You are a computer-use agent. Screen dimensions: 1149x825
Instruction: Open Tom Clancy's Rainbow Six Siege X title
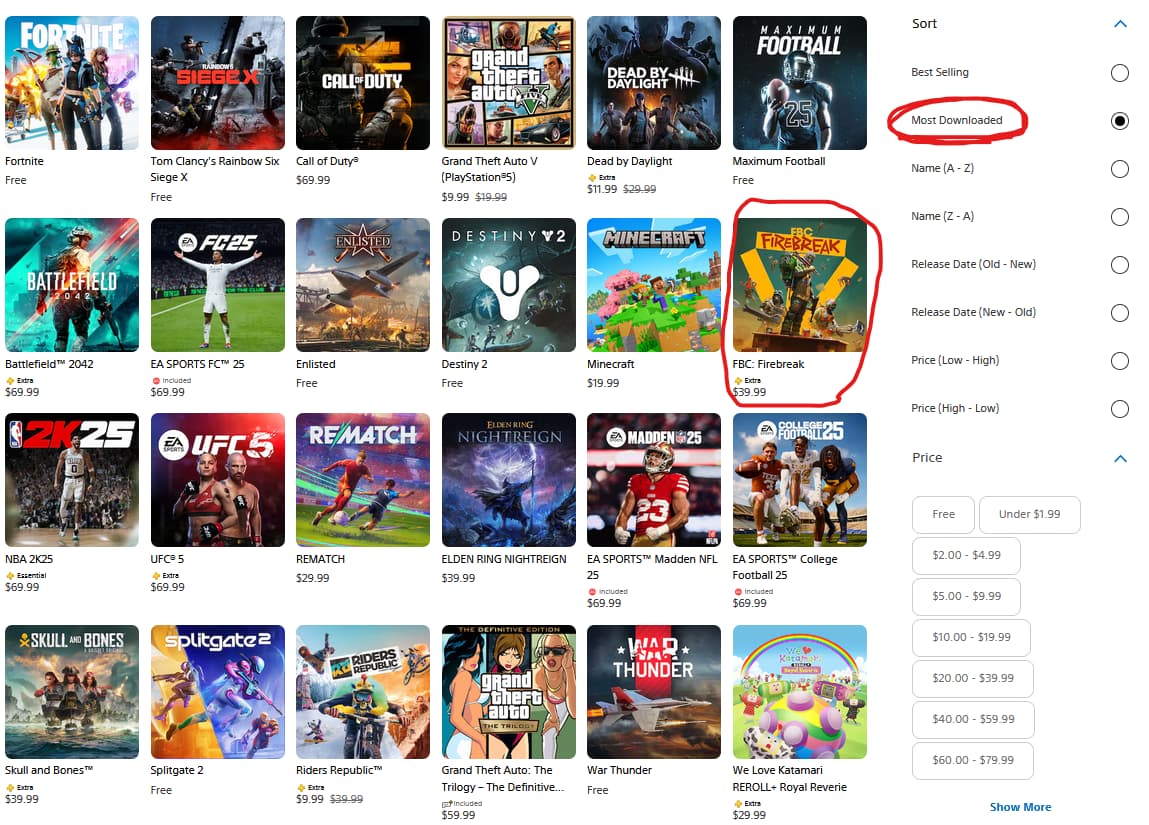pos(215,169)
